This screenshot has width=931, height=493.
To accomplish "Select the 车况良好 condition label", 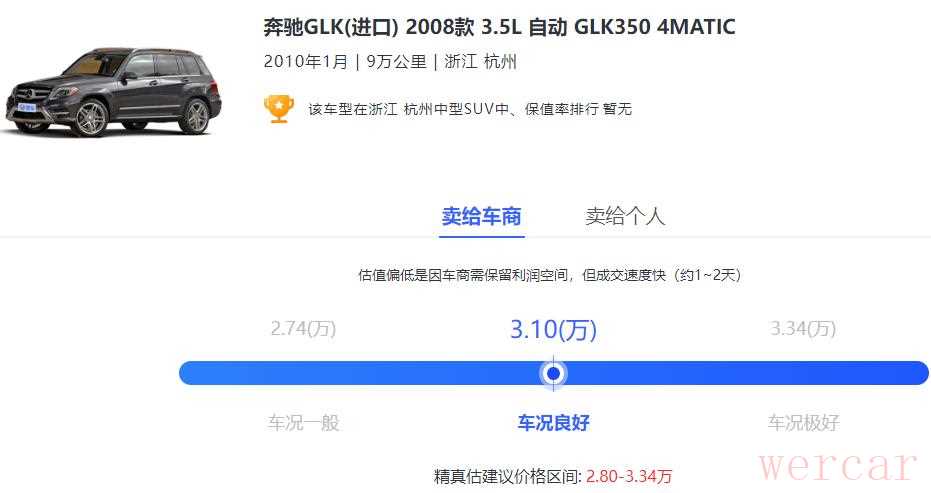I will pos(553,423).
